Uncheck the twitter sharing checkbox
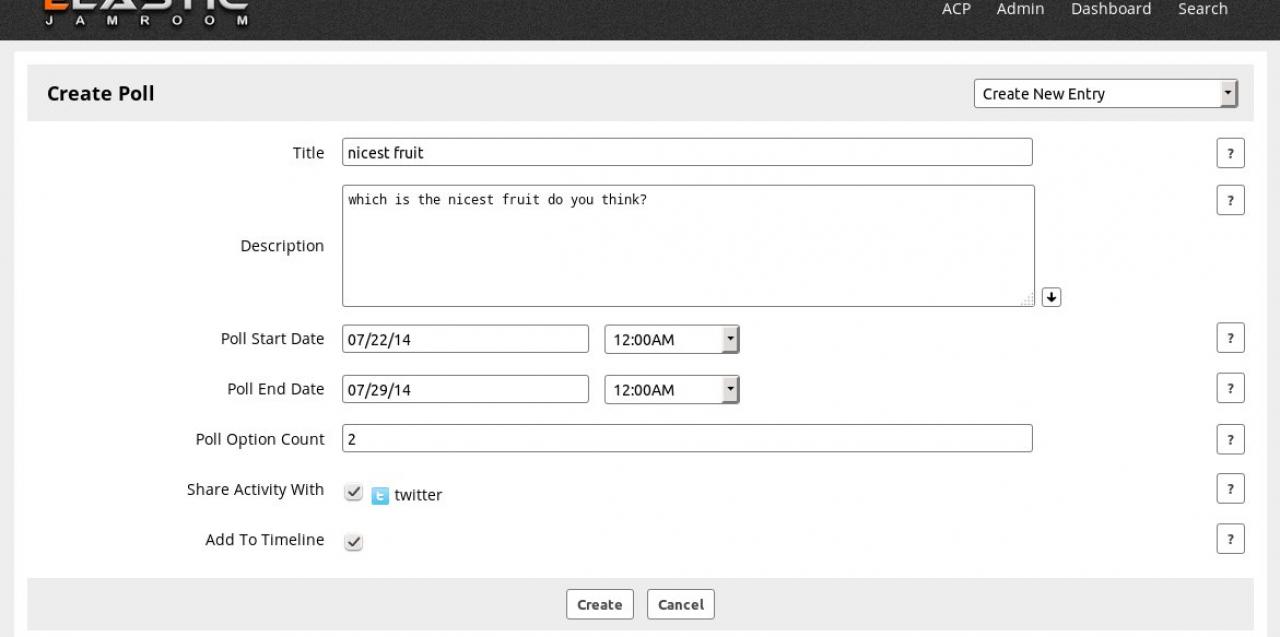Screen dimensions: 1280x637 pos(354,493)
